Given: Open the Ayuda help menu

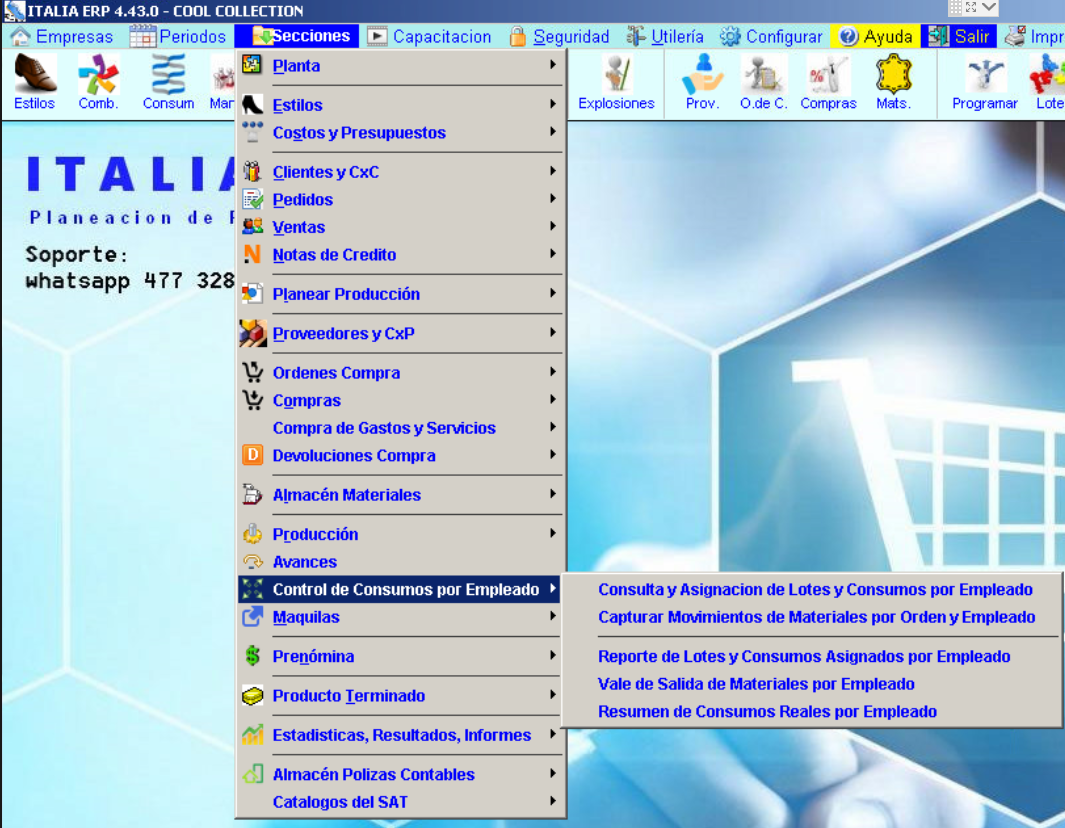Looking at the screenshot, I should point(876,36).
